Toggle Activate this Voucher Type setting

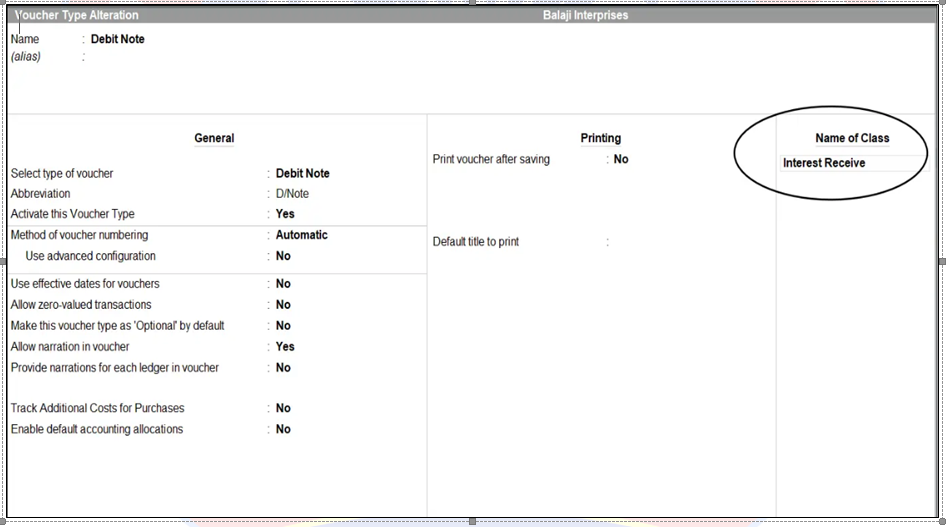(x=285, y=214)
